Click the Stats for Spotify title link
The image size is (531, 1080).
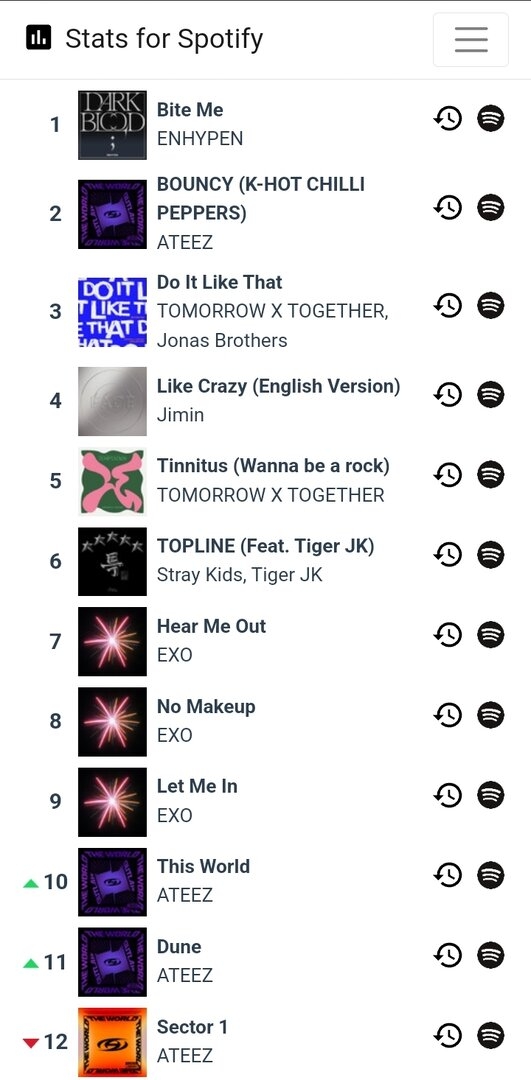coord(164,39)
